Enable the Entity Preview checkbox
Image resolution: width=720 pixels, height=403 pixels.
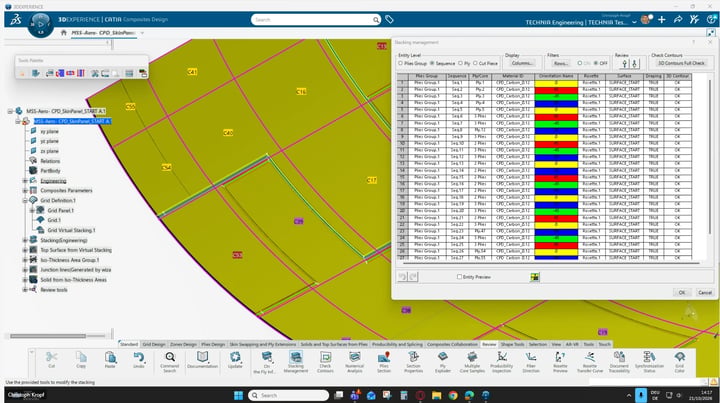click(x=459, y=277)
